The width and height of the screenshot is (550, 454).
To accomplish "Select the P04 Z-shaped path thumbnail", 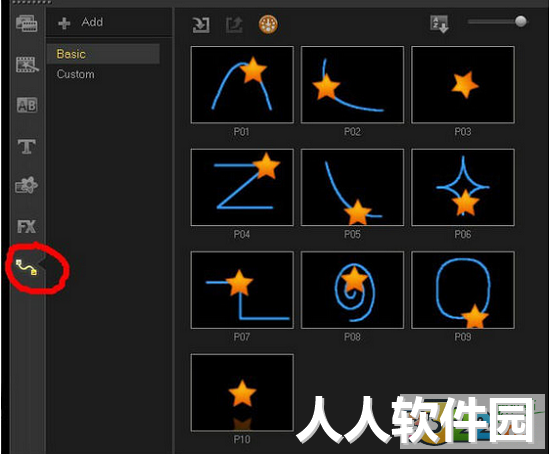I will click(x=242, y=187).
